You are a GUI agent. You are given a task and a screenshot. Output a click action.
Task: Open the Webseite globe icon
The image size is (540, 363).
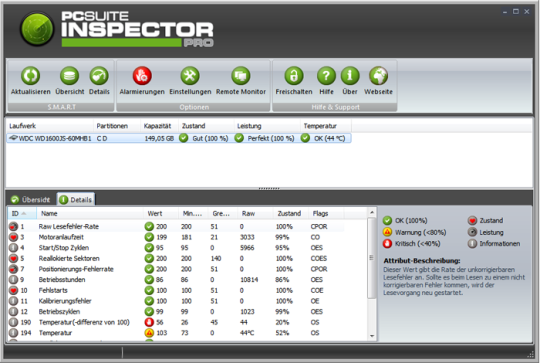(378, 76)
